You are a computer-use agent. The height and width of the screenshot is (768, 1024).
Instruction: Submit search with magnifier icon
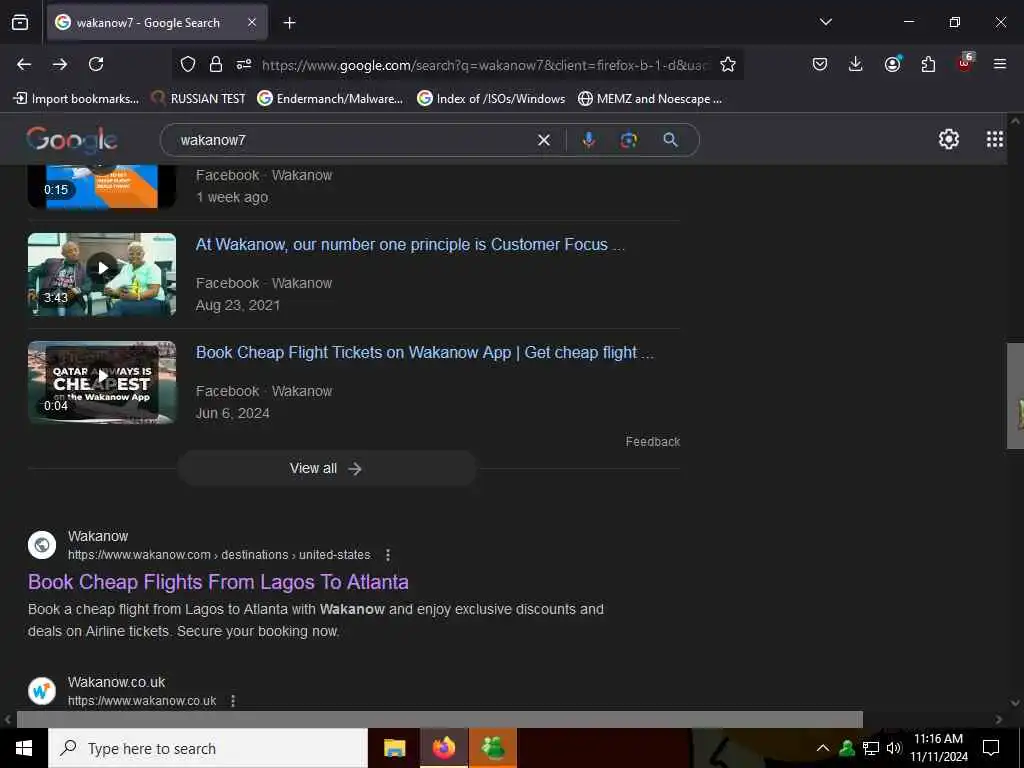[x=670, y=140]
